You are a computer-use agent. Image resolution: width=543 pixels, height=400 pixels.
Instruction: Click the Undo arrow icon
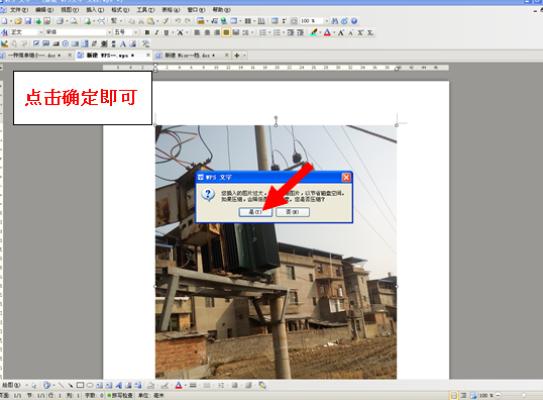pos(178,21)
